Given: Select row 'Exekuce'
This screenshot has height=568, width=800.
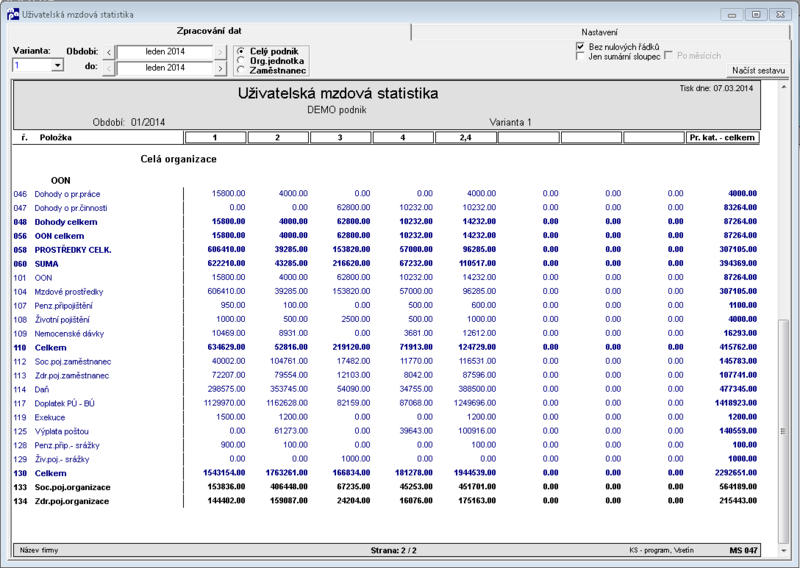Looking at the screenshot, I should [385, 417].
